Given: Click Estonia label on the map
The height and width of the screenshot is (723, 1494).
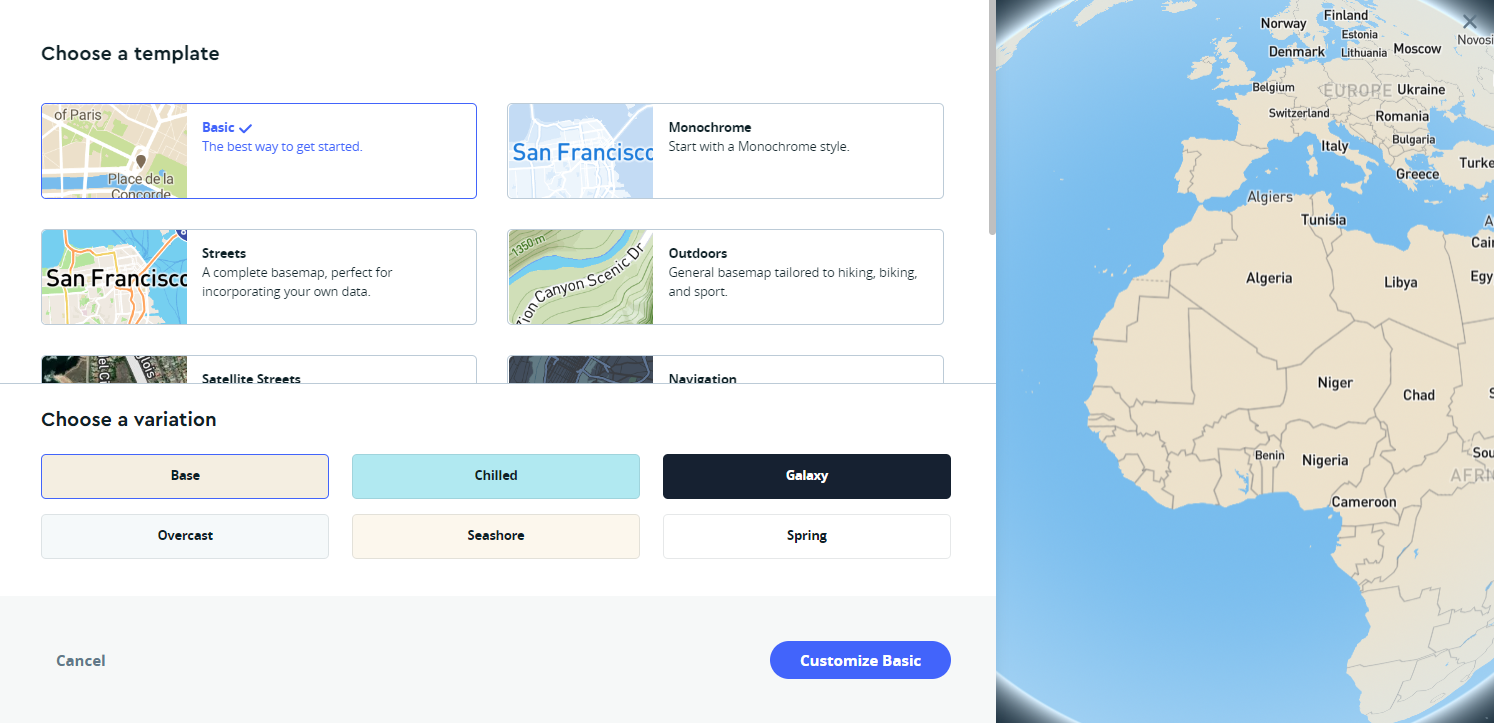Looking at the screenshot, I should tap(1359, 34).
